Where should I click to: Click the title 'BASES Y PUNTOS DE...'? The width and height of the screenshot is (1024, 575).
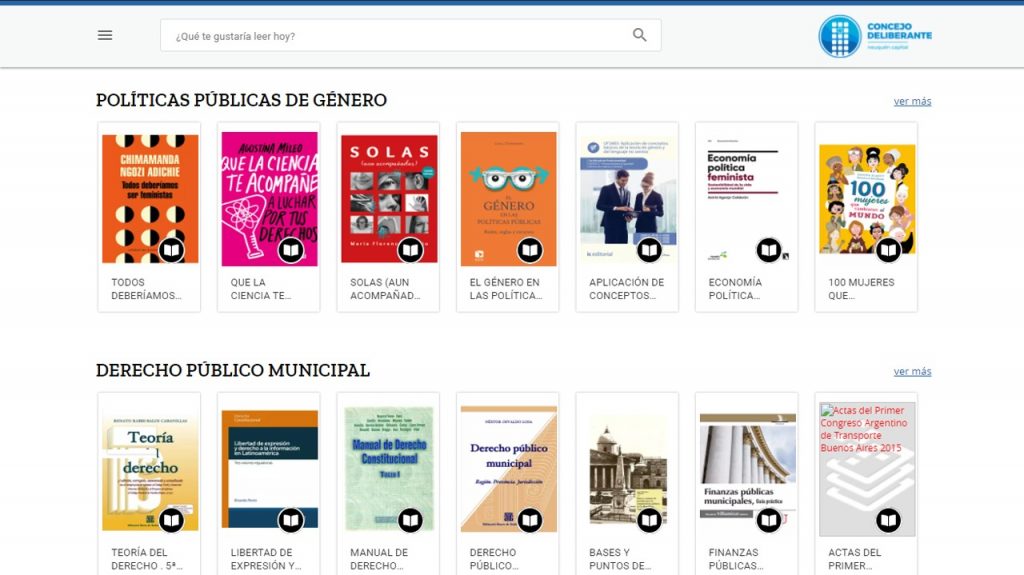click(620, 559)
